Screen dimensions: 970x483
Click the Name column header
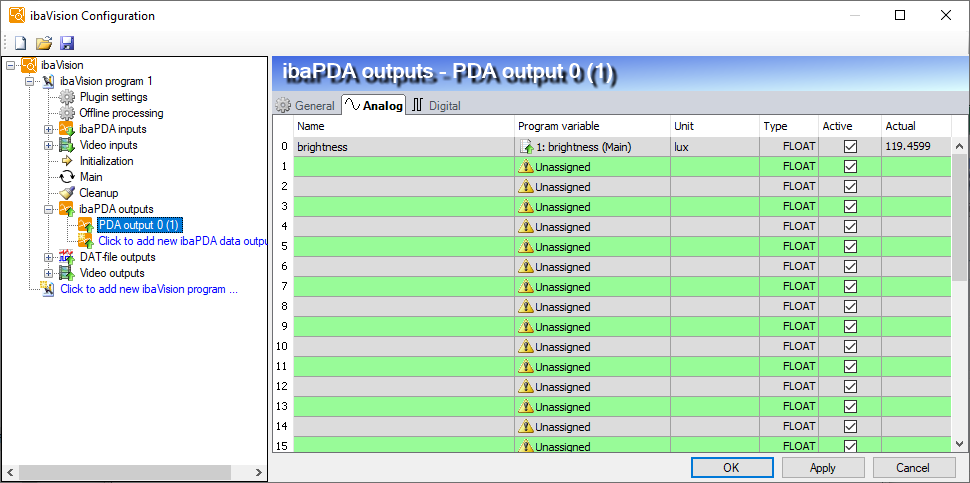[x=404, y=126]
